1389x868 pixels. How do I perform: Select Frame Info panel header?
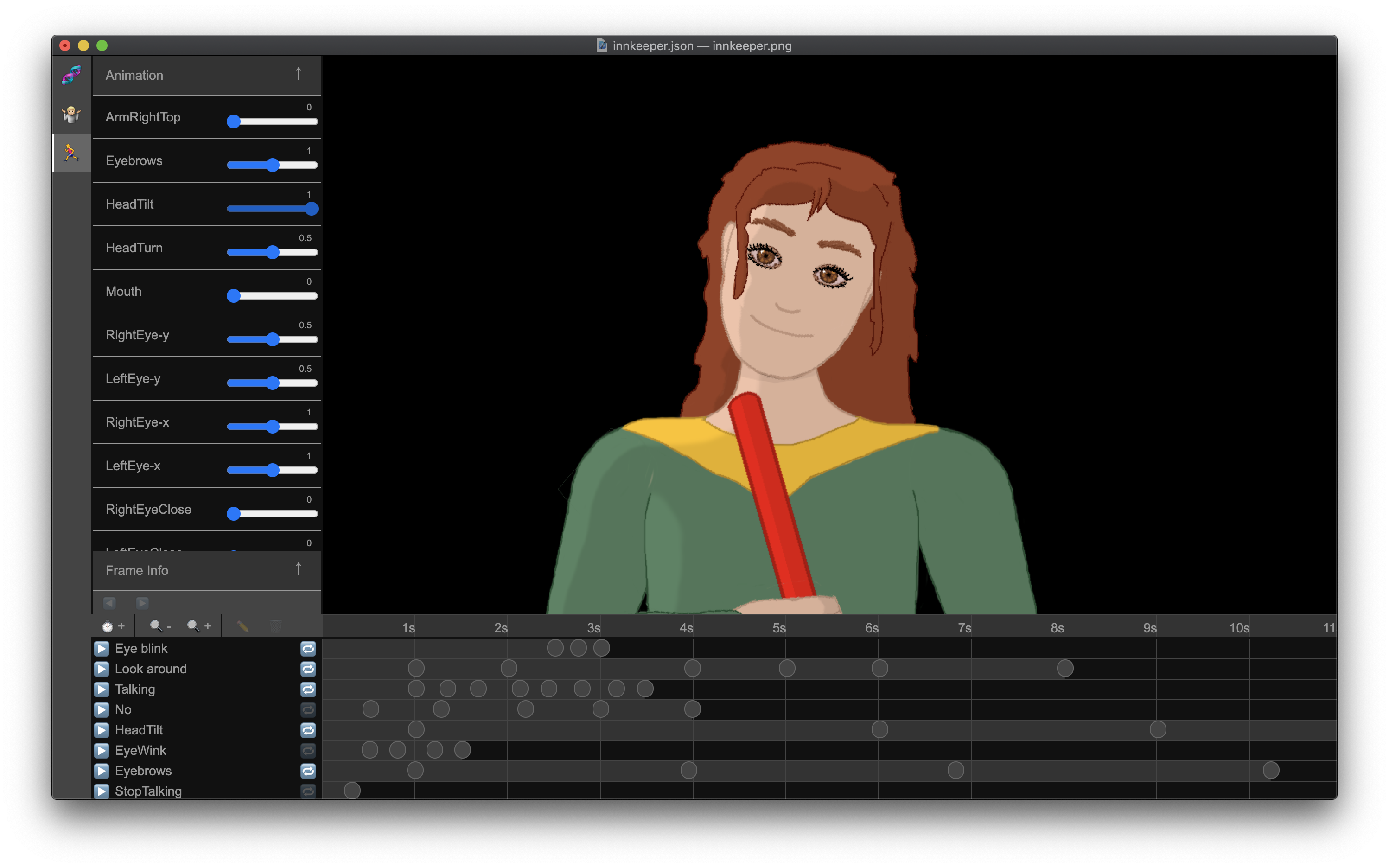click(204, 570)
